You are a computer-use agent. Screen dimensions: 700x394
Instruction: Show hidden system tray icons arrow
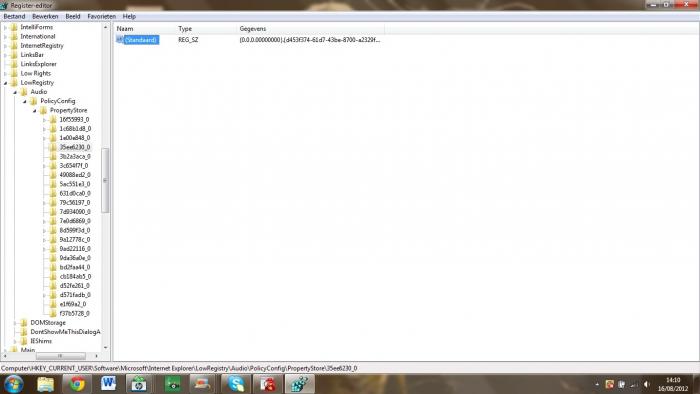coord(597,384)
